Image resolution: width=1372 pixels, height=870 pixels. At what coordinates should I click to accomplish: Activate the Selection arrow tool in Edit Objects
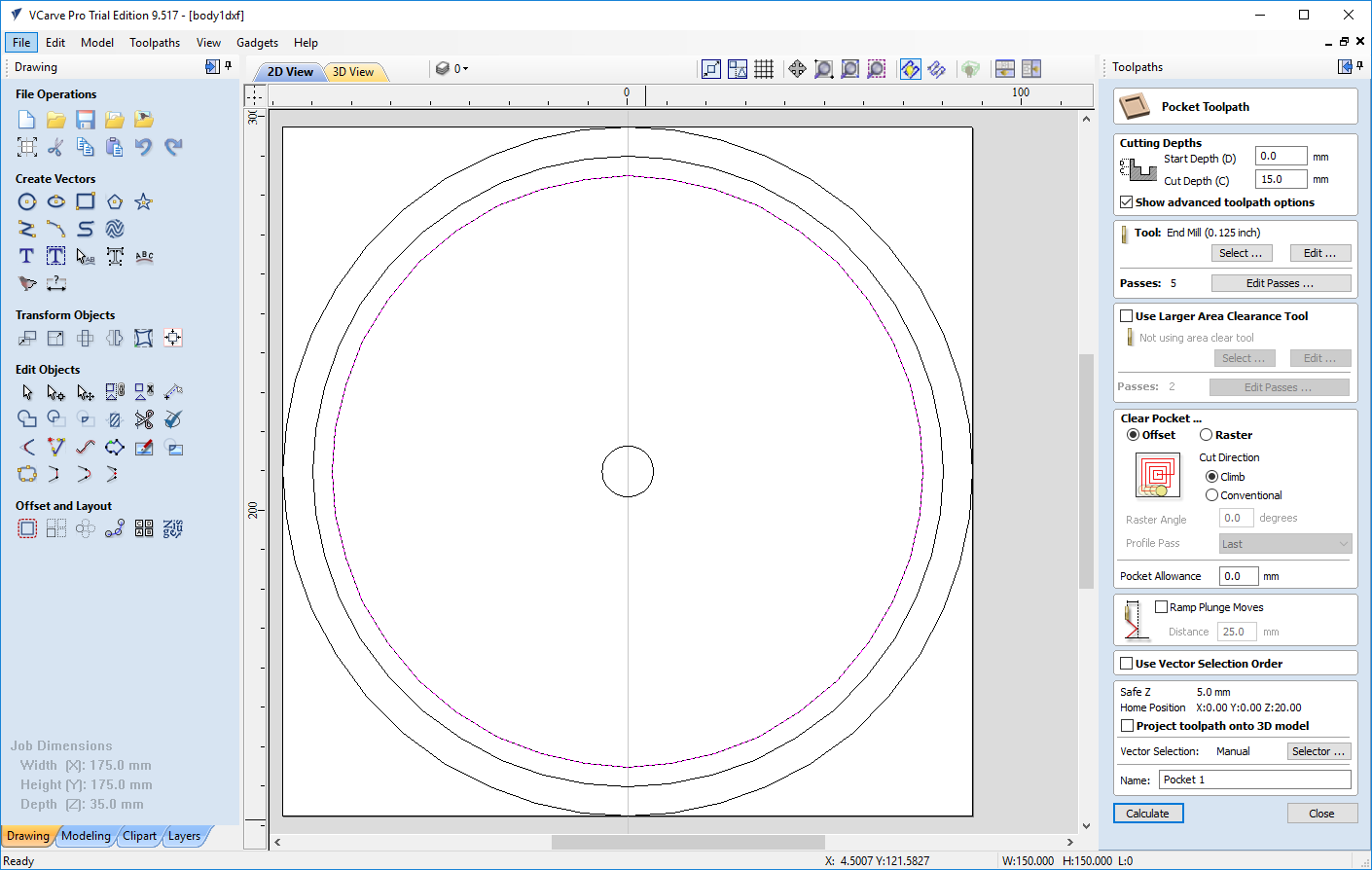(x=27, y=392)
